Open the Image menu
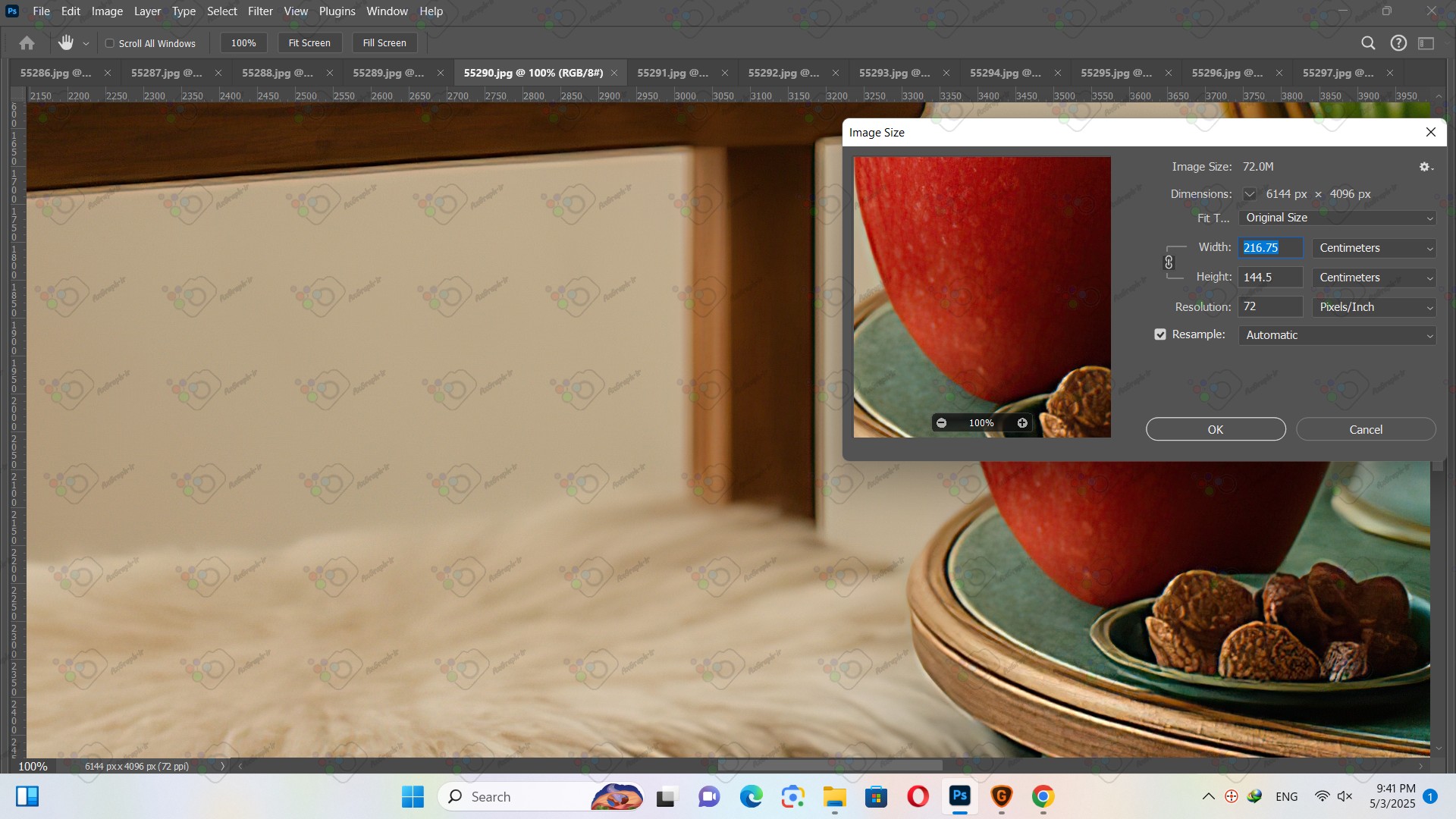 point(107,11)
